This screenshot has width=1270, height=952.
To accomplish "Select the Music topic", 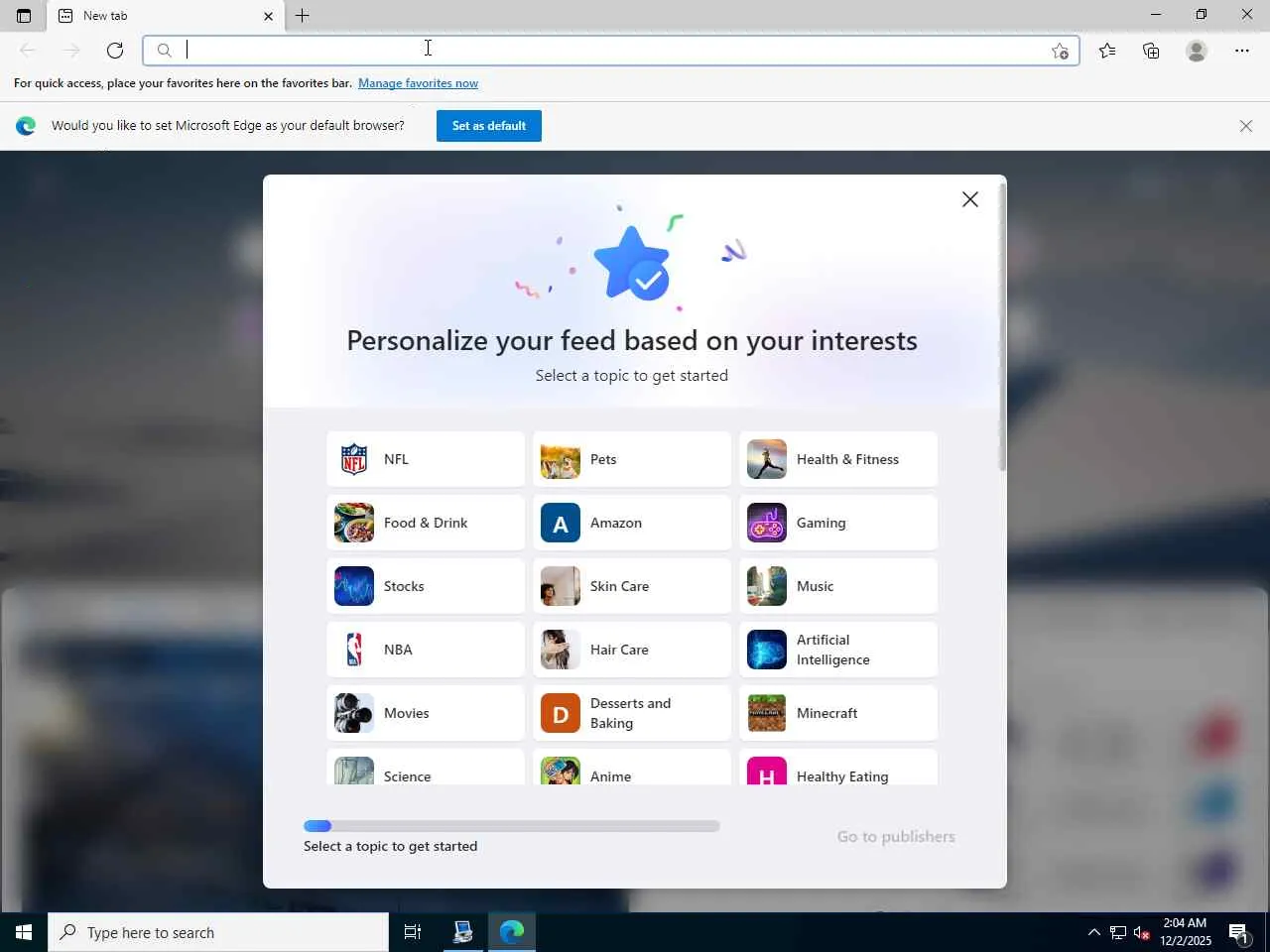I will [x=838, y=586].
